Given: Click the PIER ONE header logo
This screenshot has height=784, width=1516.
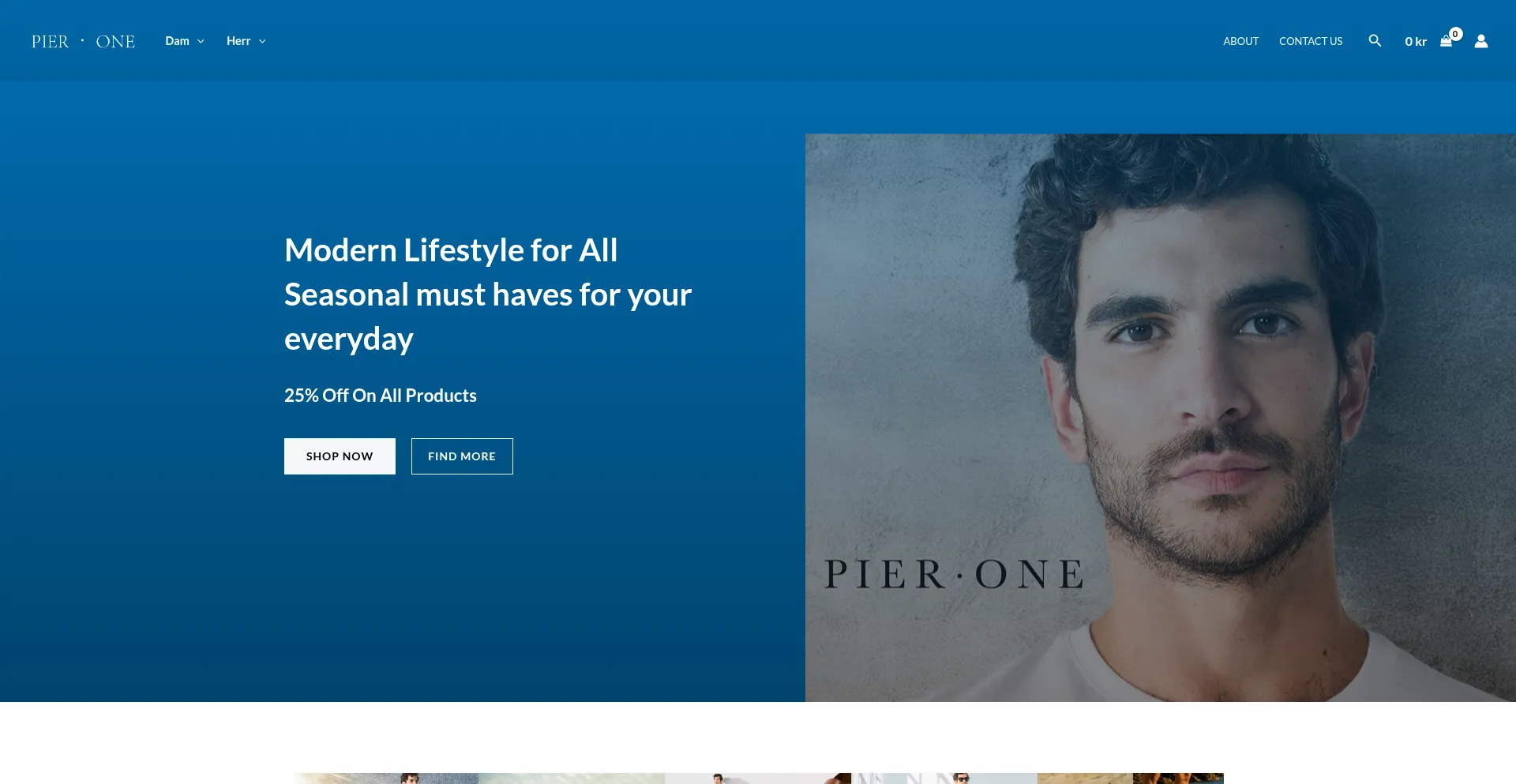Looking at the screenshot, I should click(x=83, y=42).
